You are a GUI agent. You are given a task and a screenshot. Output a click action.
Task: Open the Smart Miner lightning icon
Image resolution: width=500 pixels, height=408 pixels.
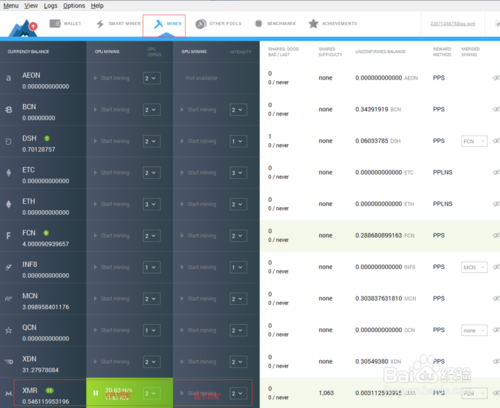(x=100, y=24)
